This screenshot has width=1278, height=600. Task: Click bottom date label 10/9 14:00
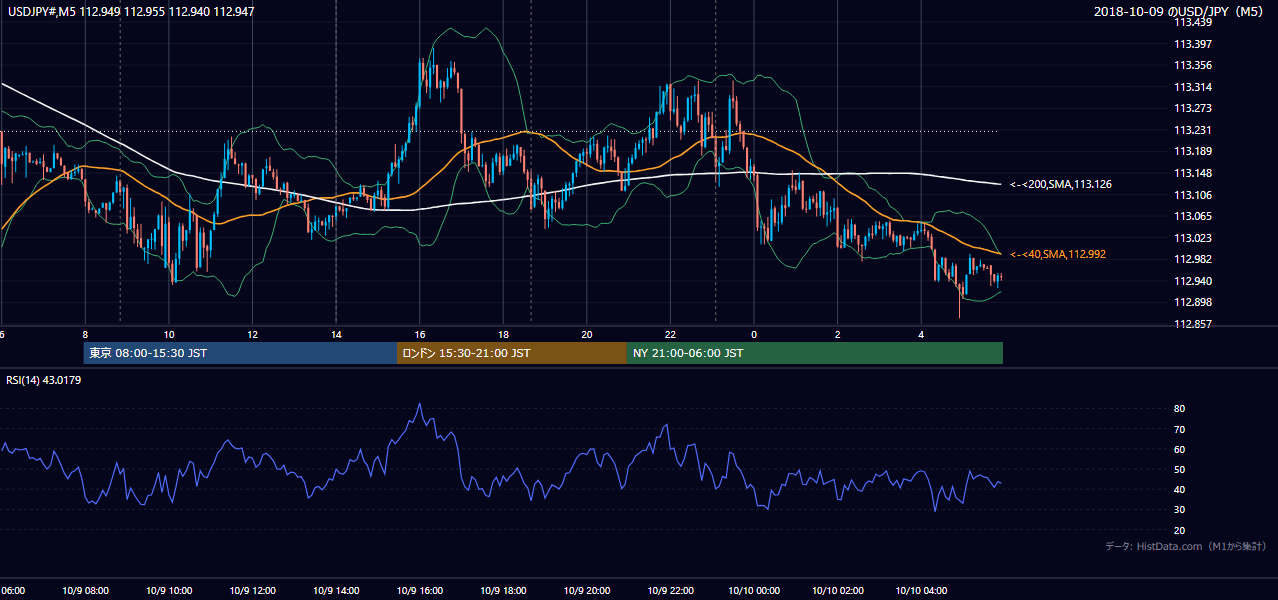pyautogui.click(x=336, y=590)
